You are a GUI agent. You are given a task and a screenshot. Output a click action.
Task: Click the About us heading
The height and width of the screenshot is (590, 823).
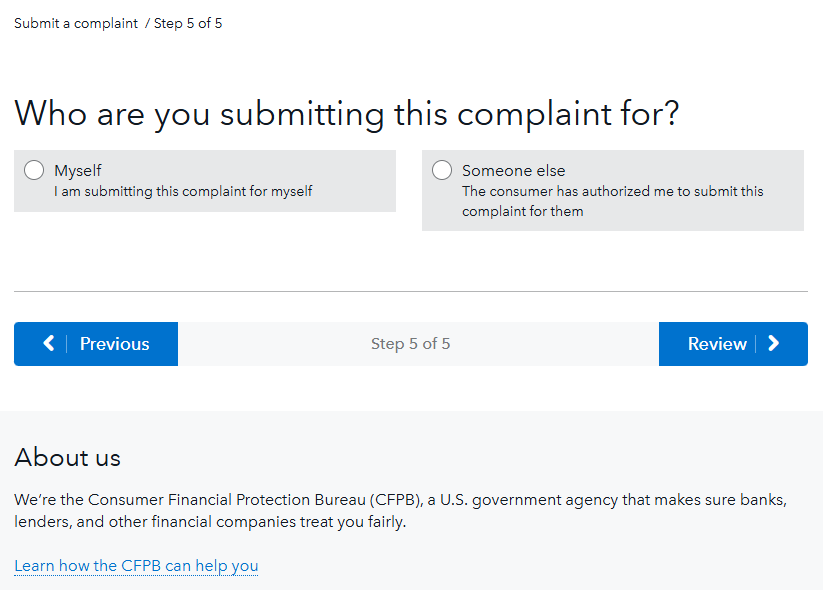(67, 458)
